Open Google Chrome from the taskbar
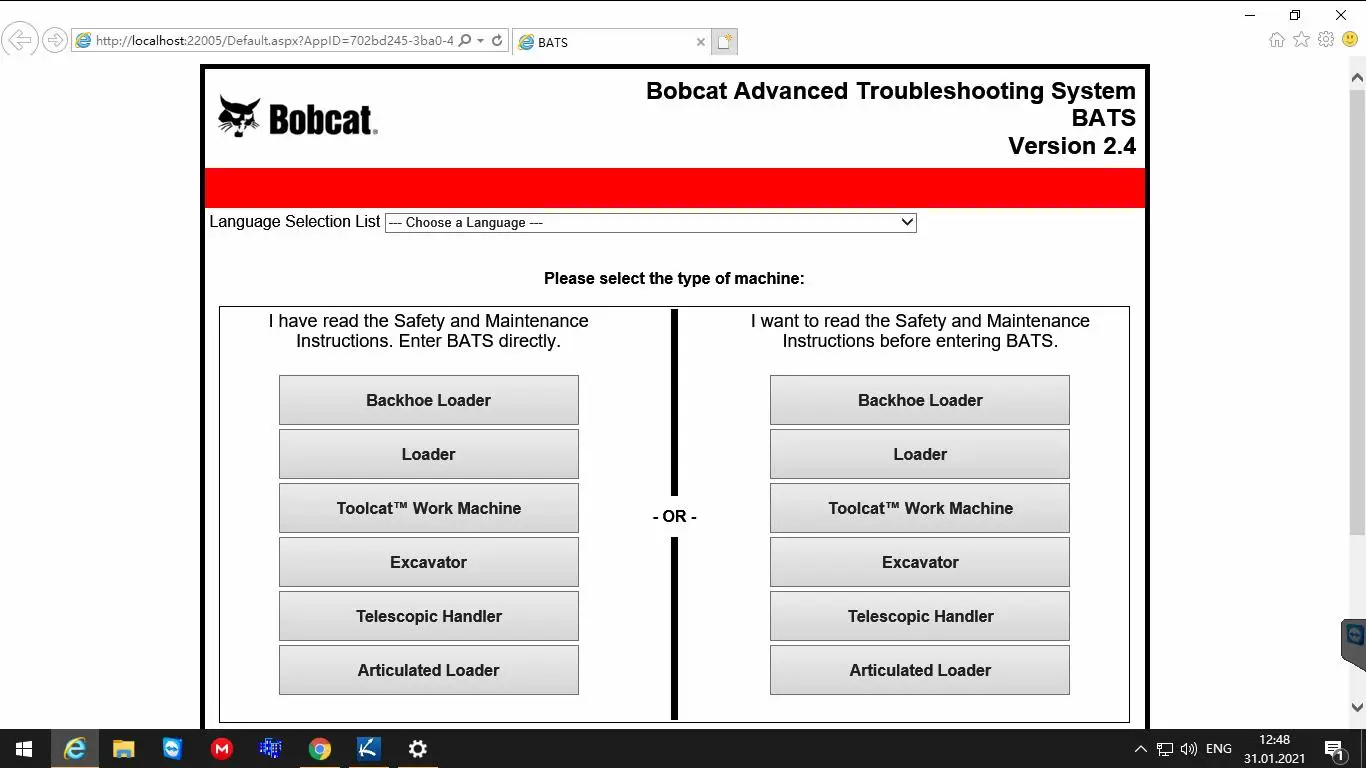This screenshot has width=1366, height=768. pyautogui.click(x=319, y=748)
